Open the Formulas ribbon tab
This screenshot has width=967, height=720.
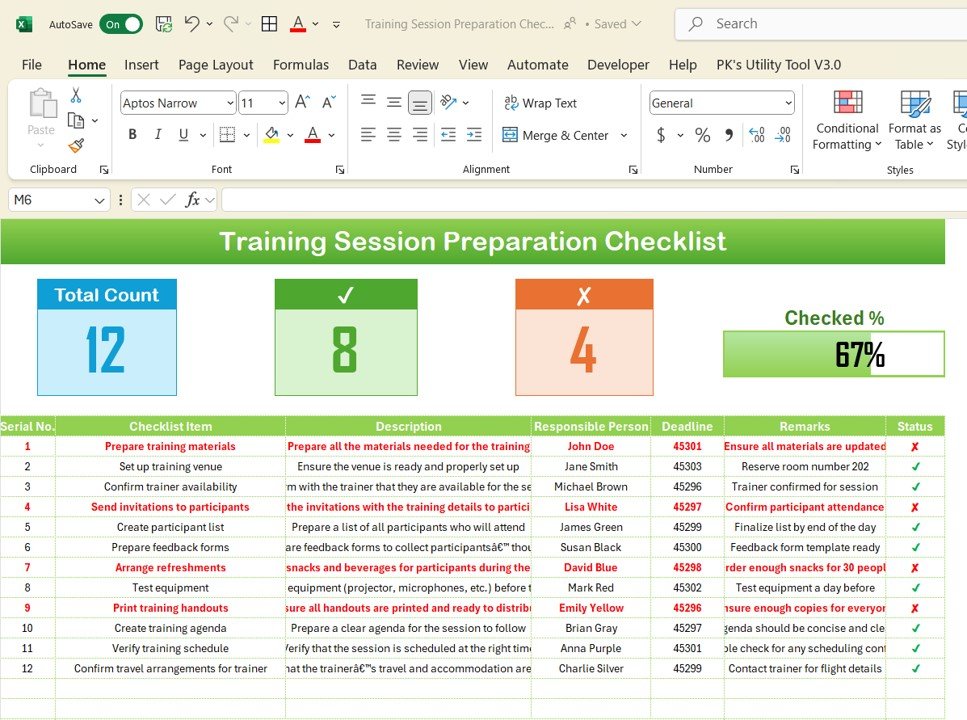click(x=300, y=65)
